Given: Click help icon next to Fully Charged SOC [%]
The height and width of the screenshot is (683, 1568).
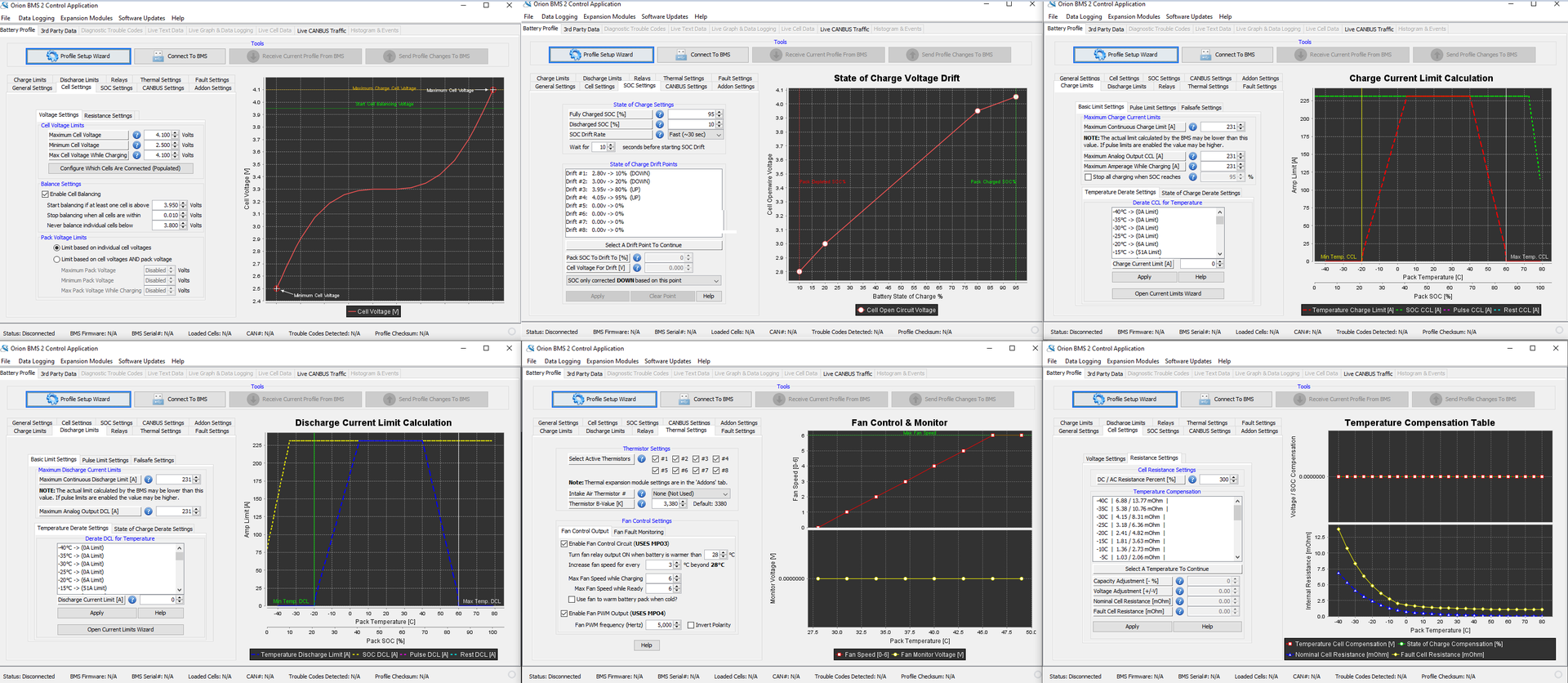Looking at the screenshot, I should point(659,114).
